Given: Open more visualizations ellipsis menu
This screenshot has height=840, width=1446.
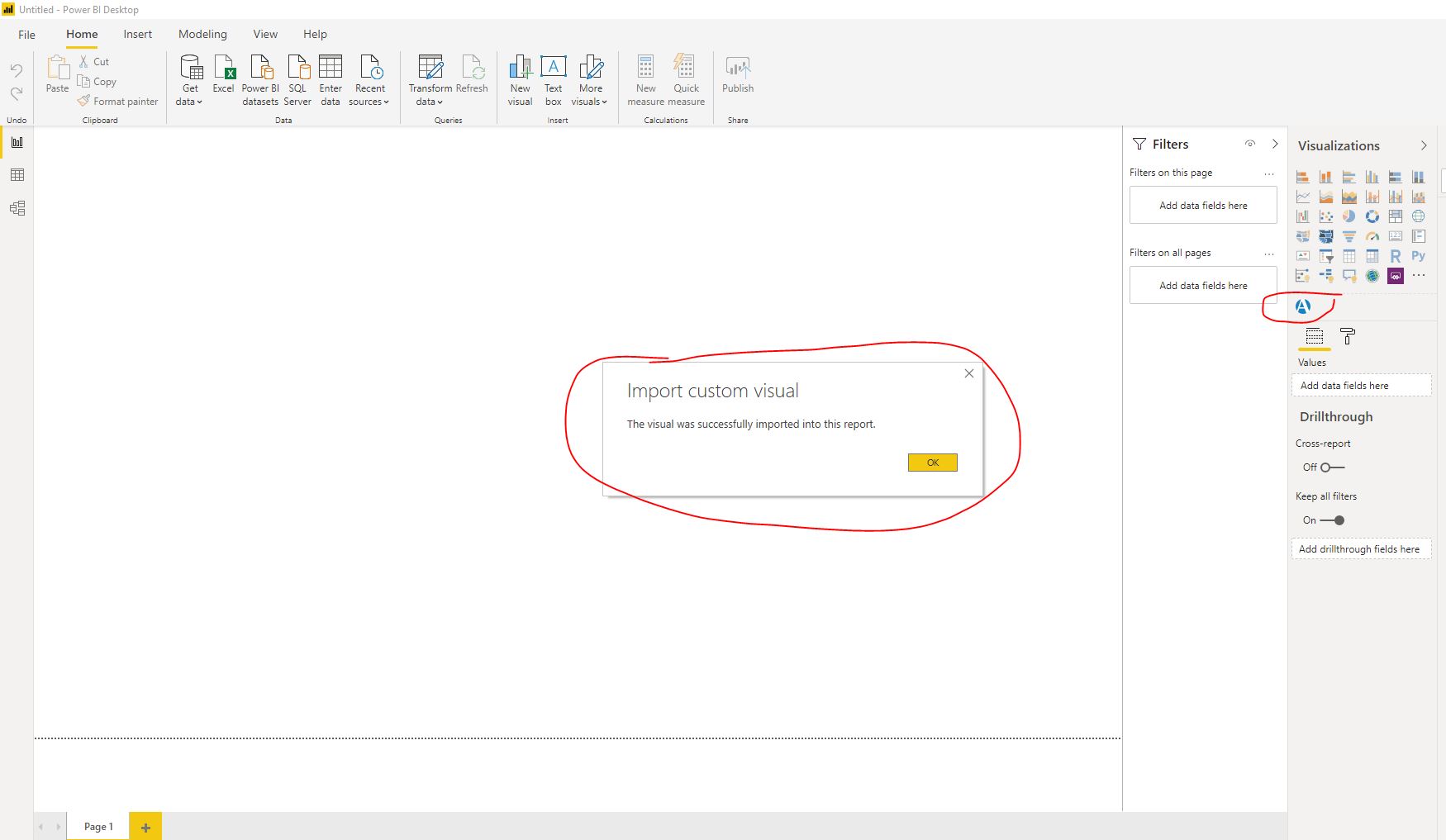Looking at the screenshot, I should coord(1419,275).
